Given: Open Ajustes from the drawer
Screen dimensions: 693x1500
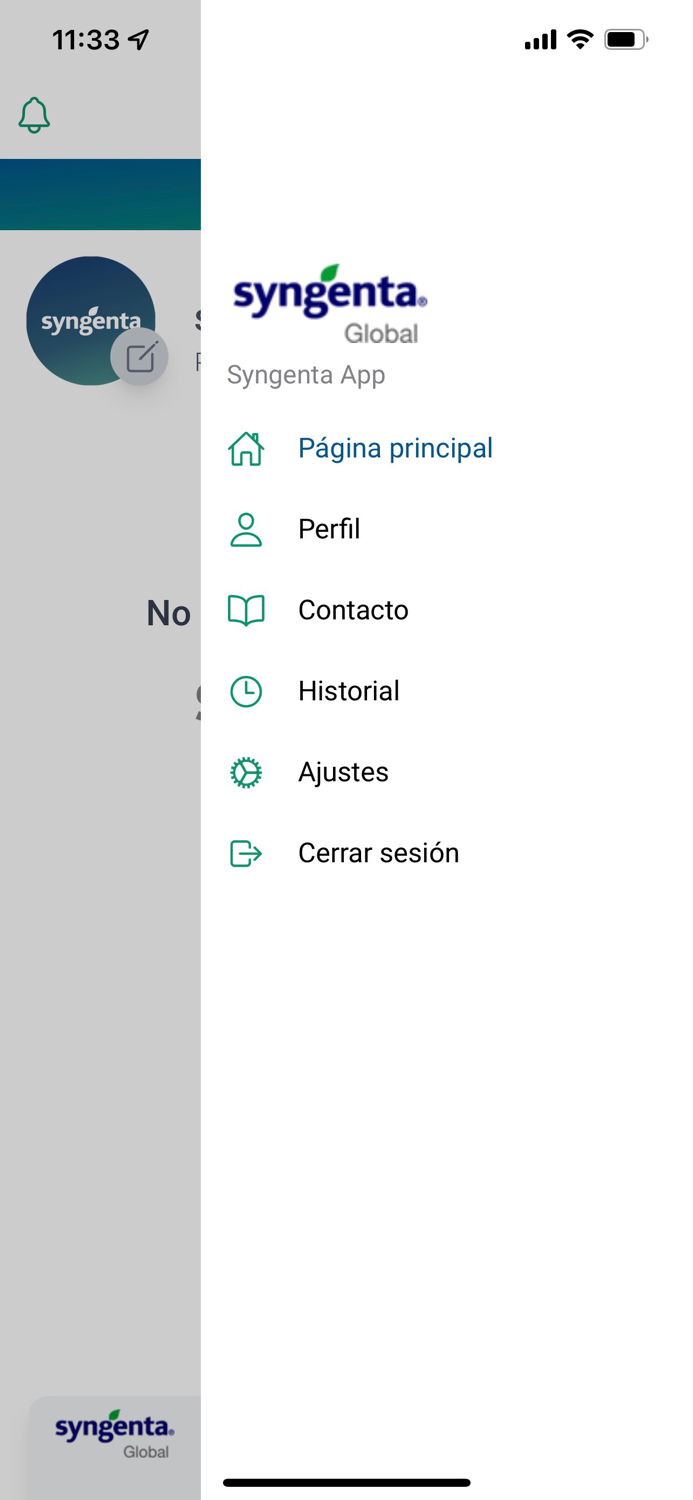Looking at the screenshot, I should [343, 772].
